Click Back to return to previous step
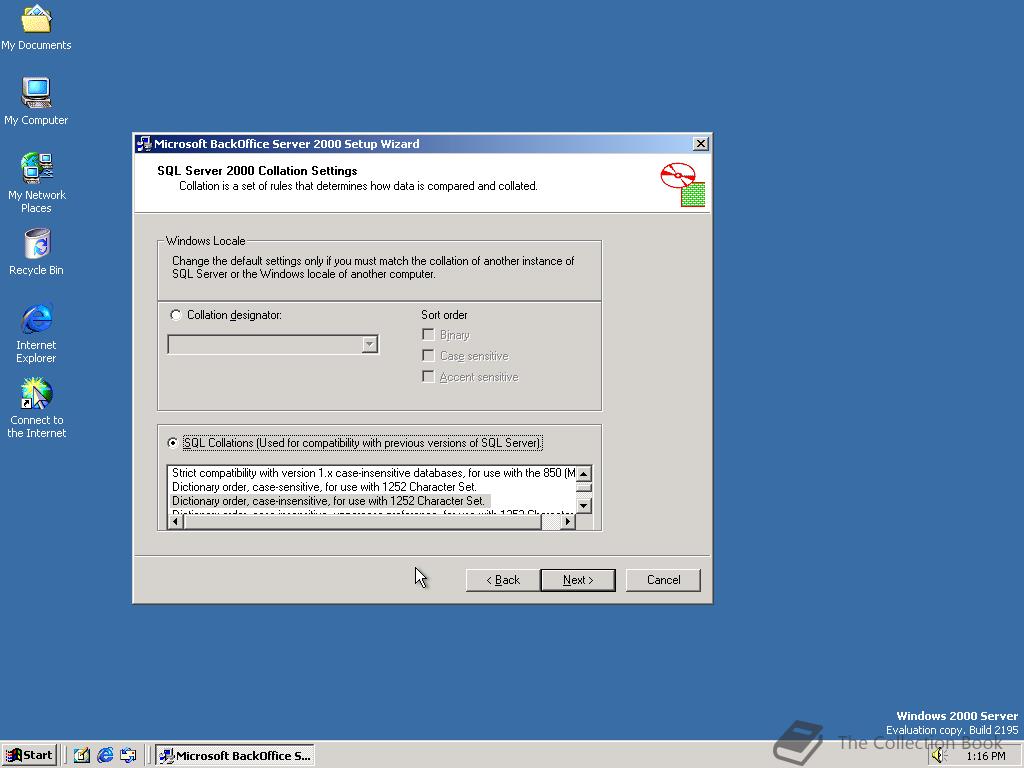 pyautogui.click(x=502, y=579)
